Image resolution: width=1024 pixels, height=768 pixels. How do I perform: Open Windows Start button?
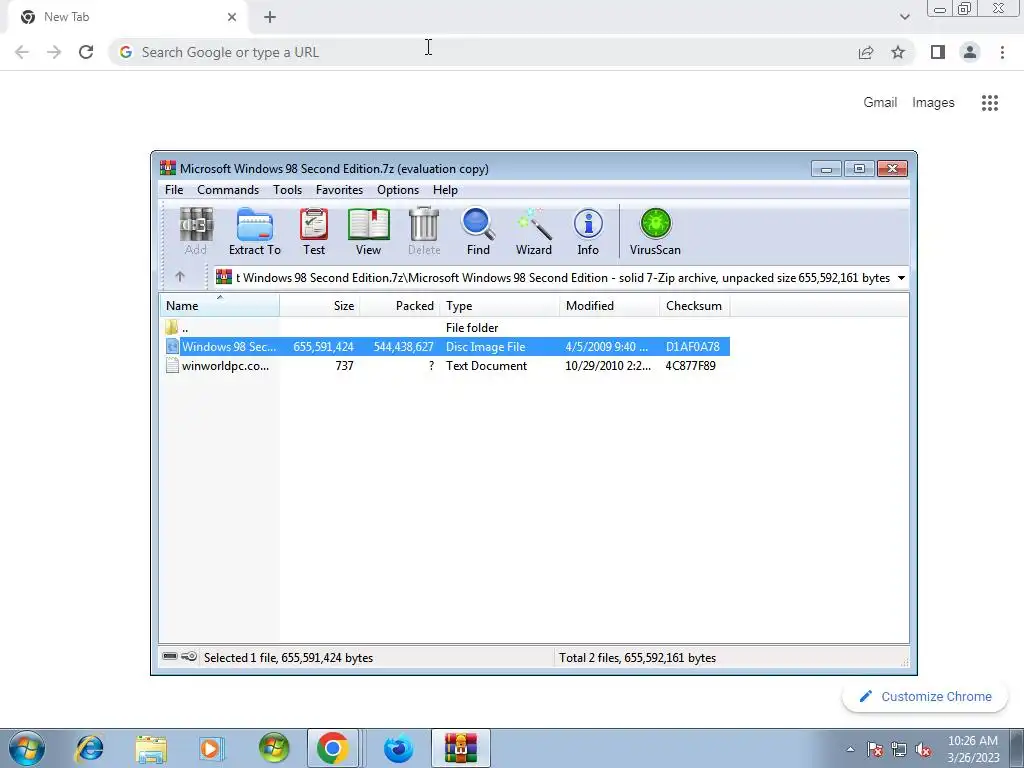27,748
